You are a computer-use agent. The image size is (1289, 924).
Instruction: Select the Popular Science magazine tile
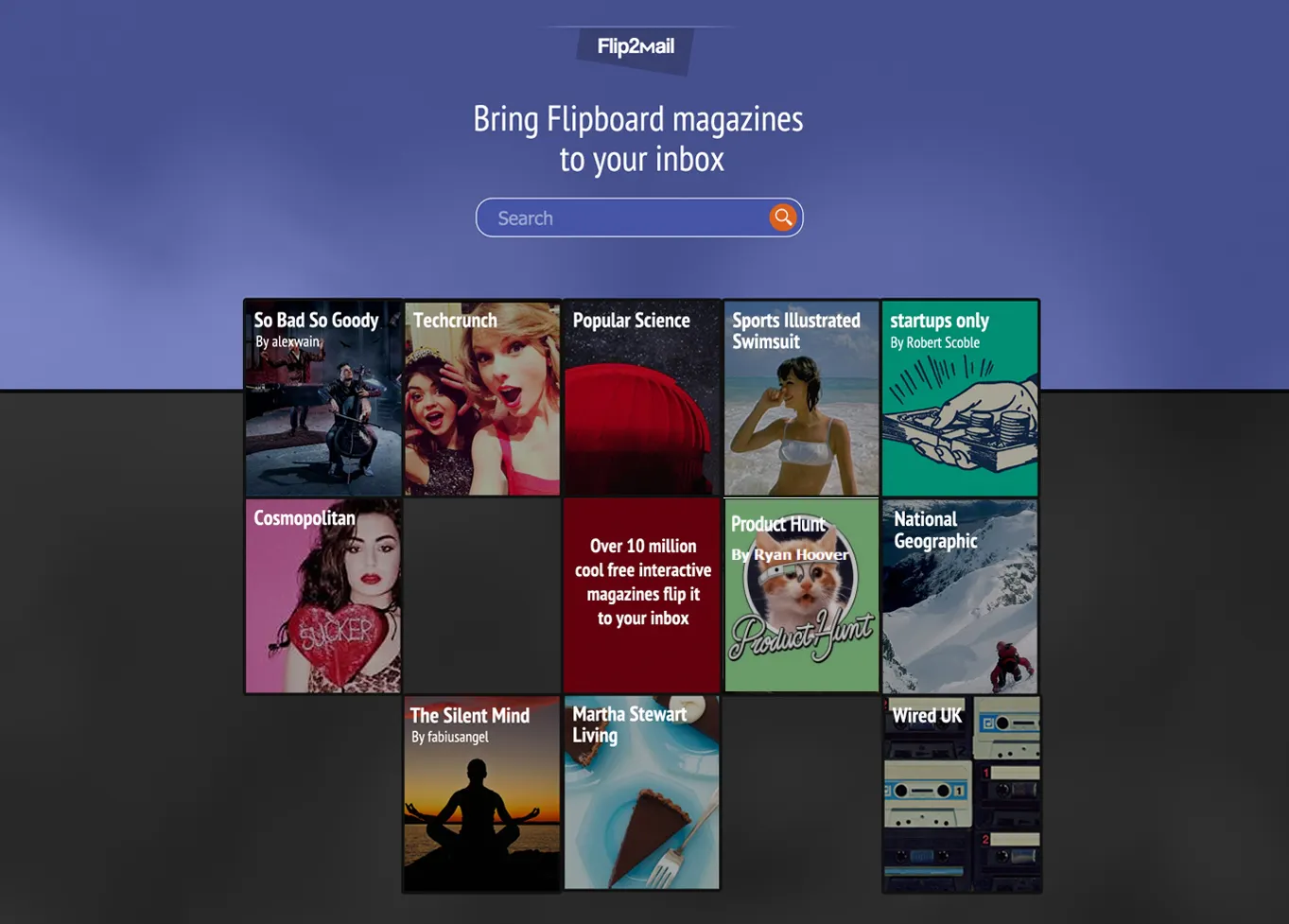click(641, 398)
